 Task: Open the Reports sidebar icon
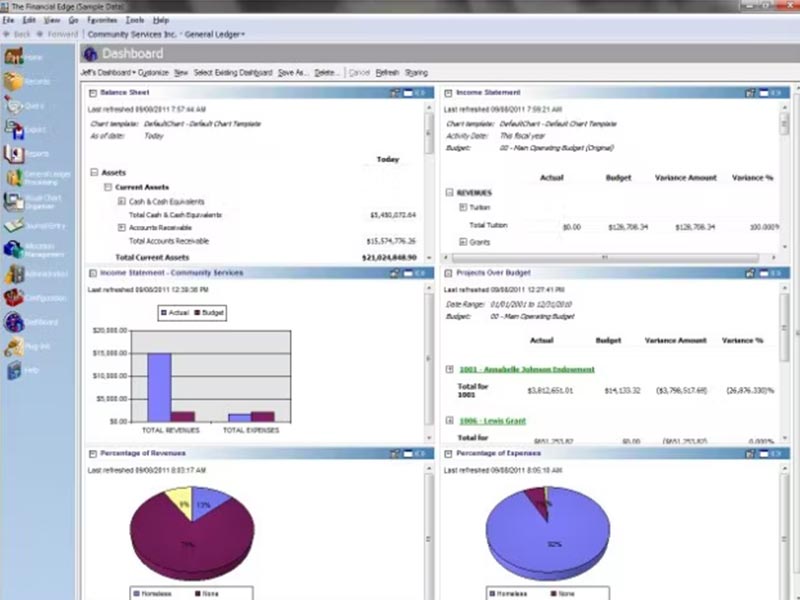click(16, 155)
